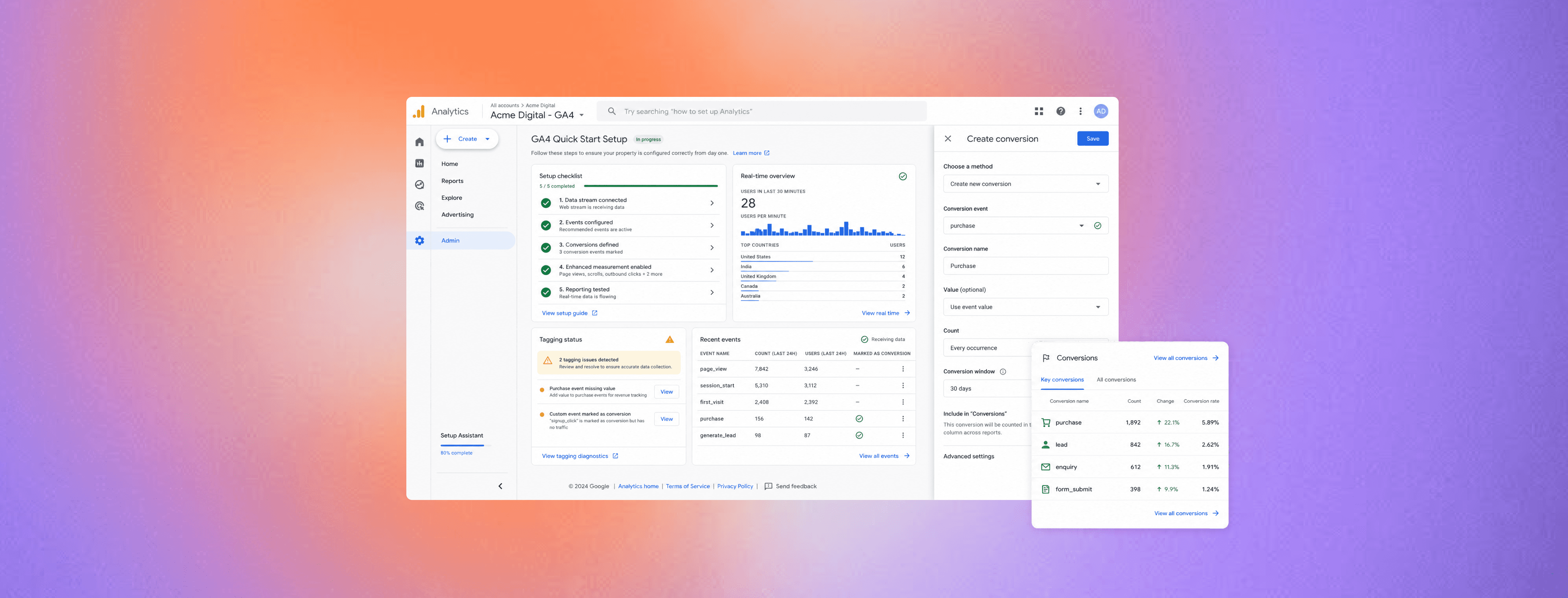Open the Acme Digital - GA4 property selector
Image resolution: width=1568 pixels, height=598 pixels.
537,115
